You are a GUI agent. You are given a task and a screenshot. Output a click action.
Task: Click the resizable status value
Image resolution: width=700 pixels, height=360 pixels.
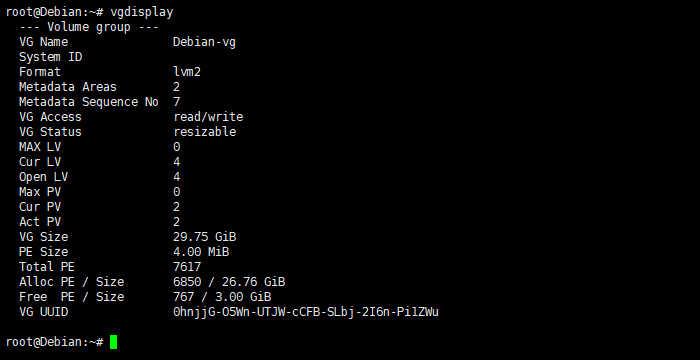point(204,132)
